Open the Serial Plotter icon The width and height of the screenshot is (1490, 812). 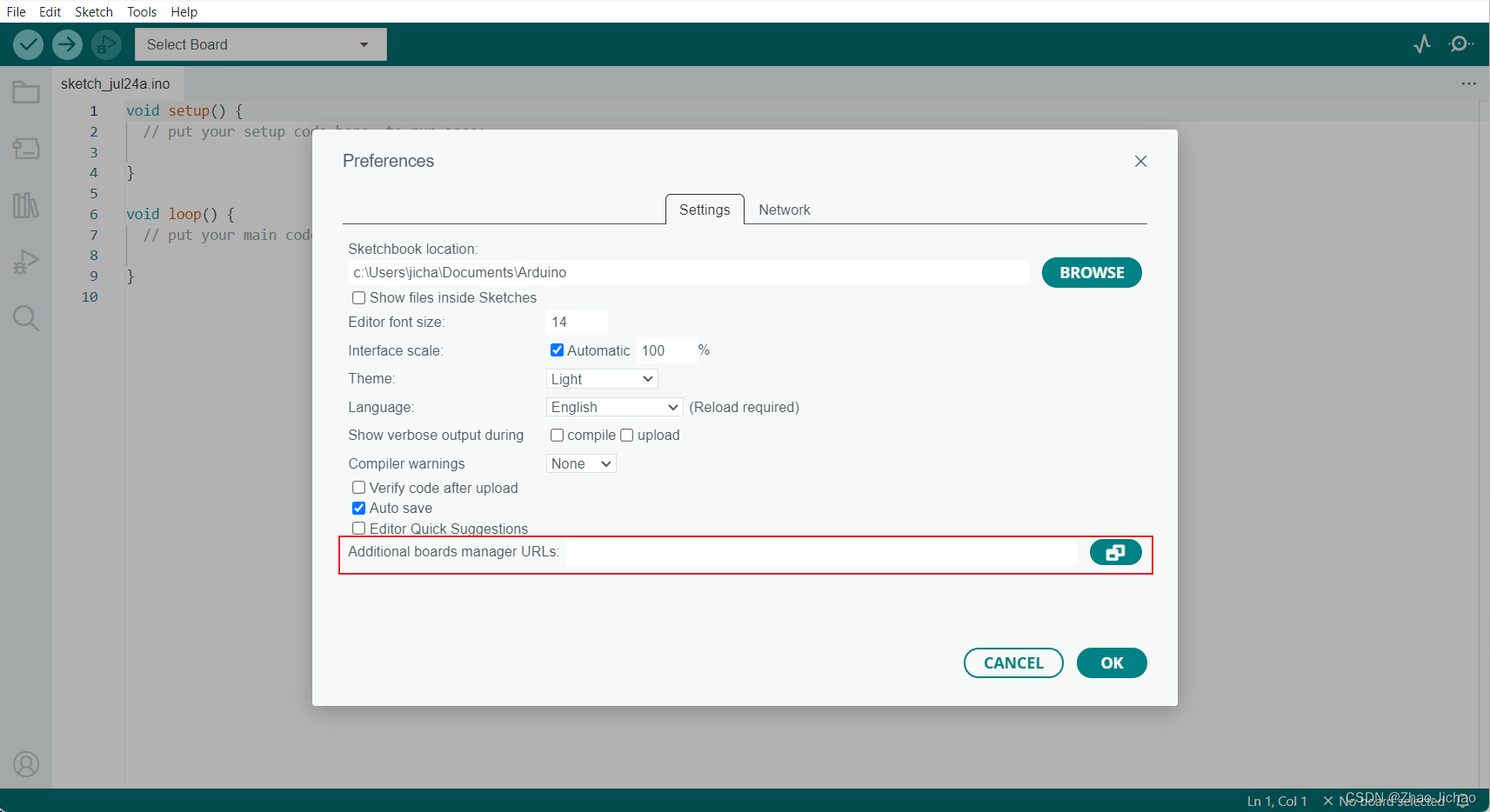1422,43
